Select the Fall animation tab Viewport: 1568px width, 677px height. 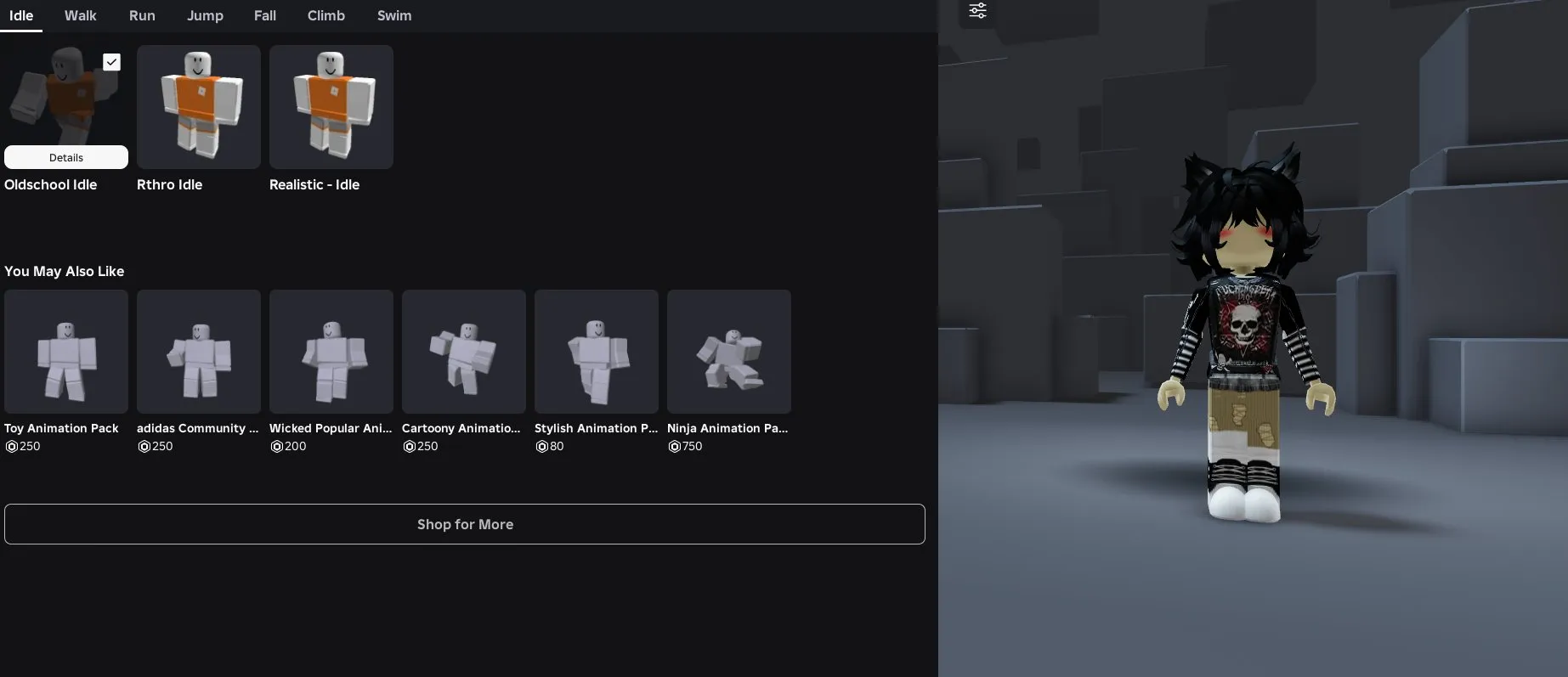(264, 15)
